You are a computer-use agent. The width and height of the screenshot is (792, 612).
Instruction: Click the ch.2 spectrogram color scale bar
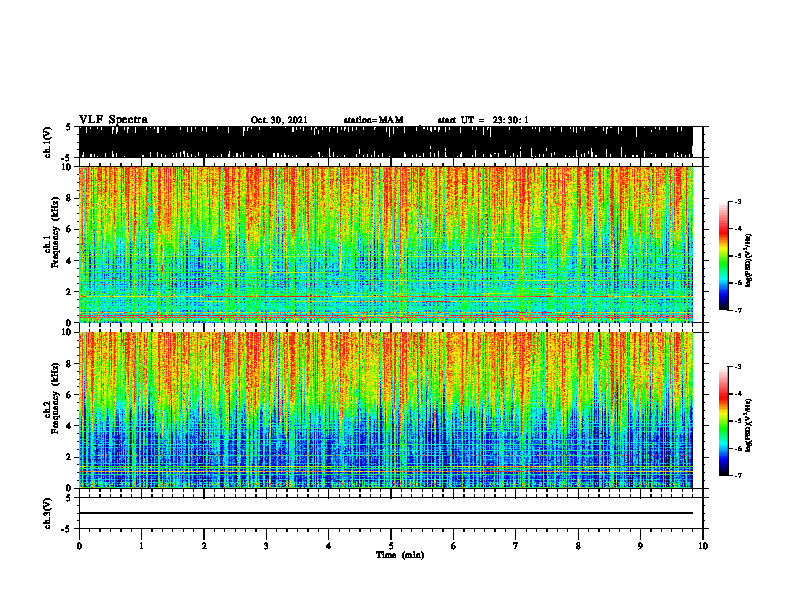coord(723,421)
